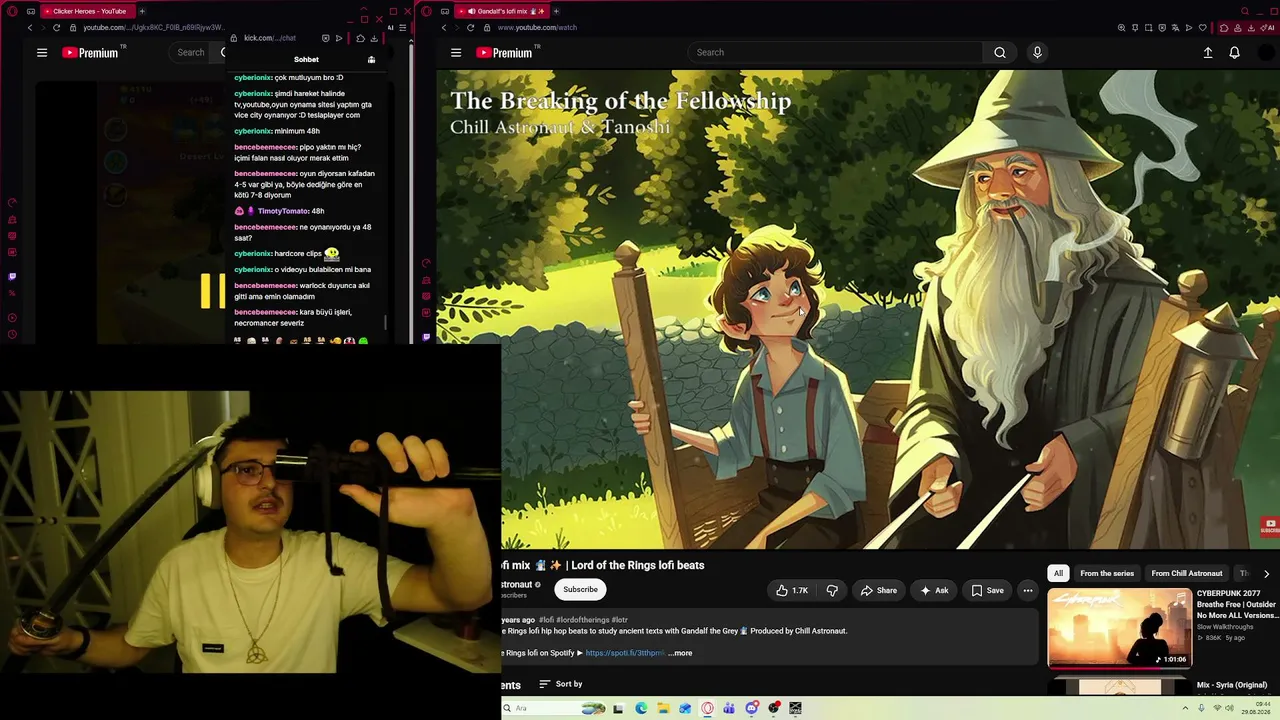Click the taskbar search box labeled Ara
Screen dimensions: 1280x720
click(553, 708)
